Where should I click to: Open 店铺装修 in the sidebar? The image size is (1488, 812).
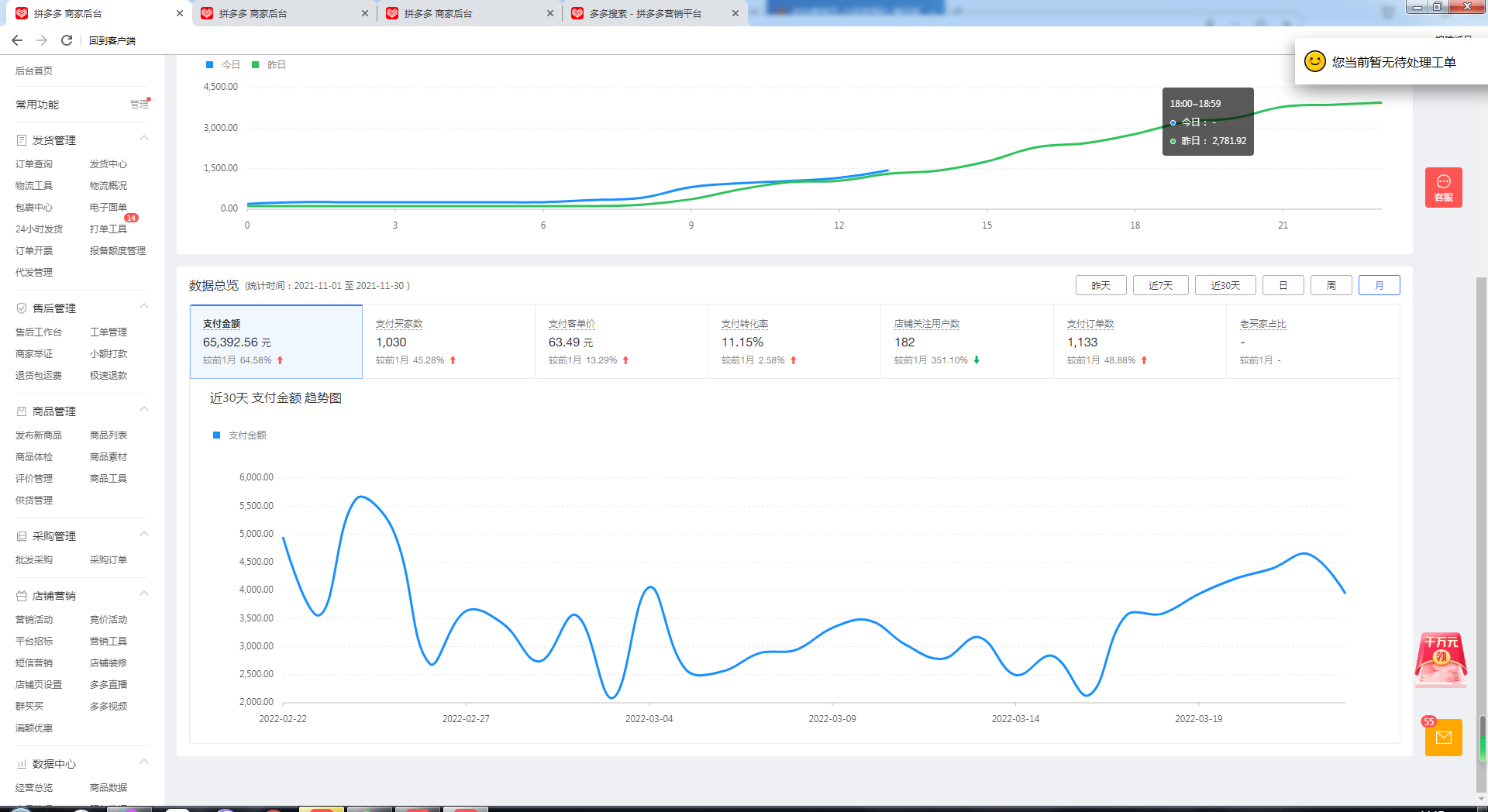click(x=108, y=663)
